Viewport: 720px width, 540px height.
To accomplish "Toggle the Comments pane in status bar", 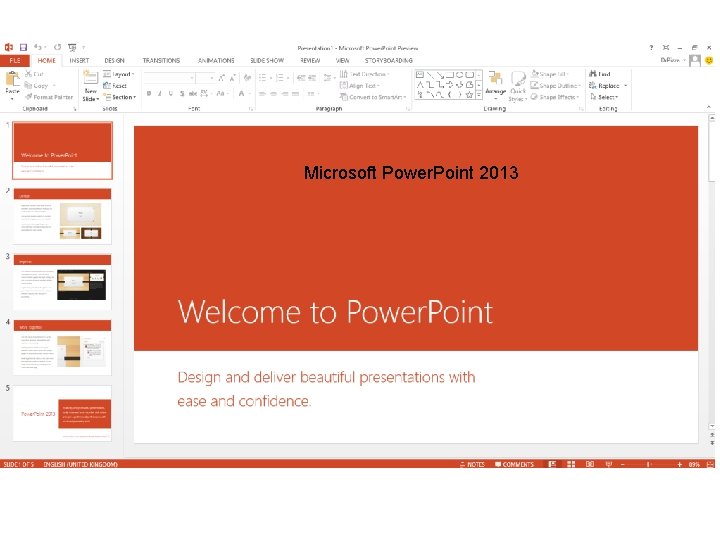I will 514,464.
